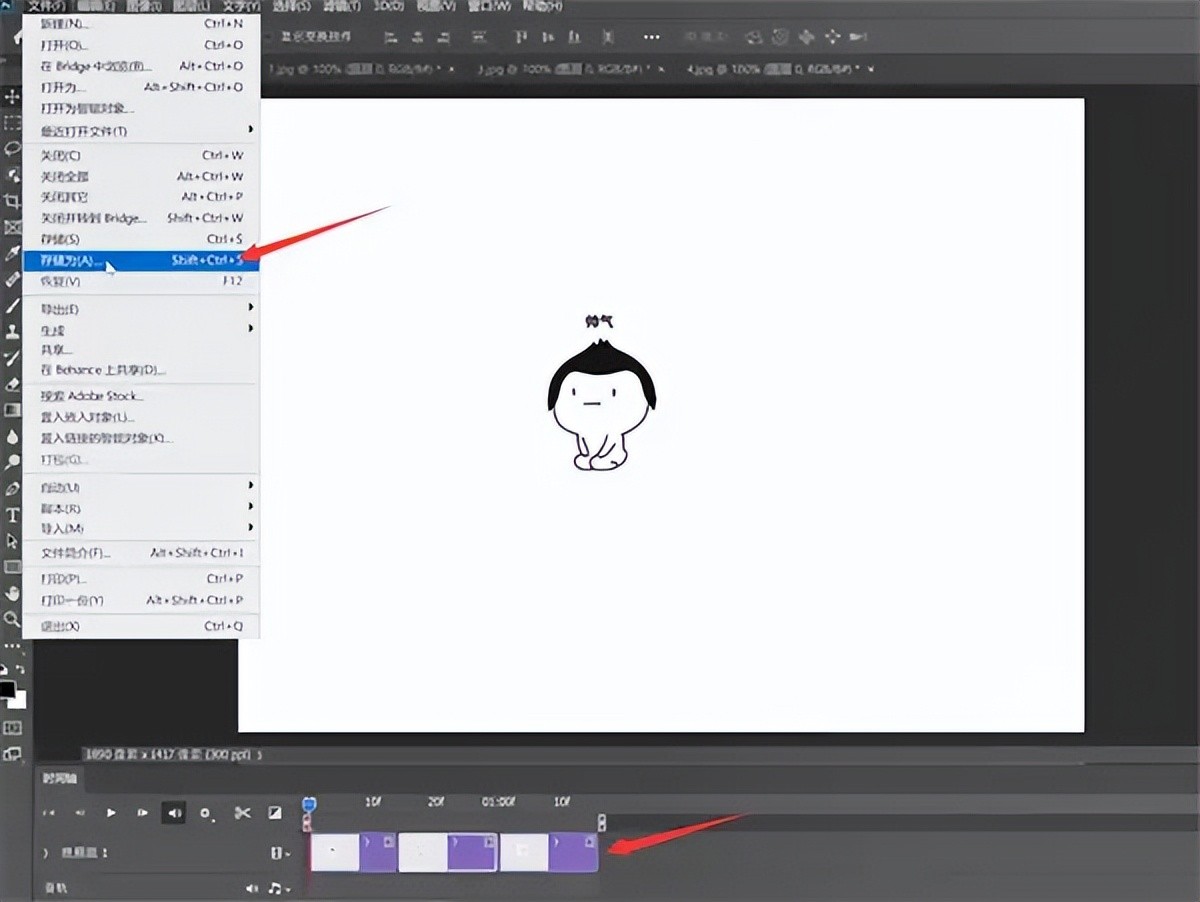The image size is (1200, 902).
Task: Click the split-at-playhead scissors icon
Action: tap(242, 813)
